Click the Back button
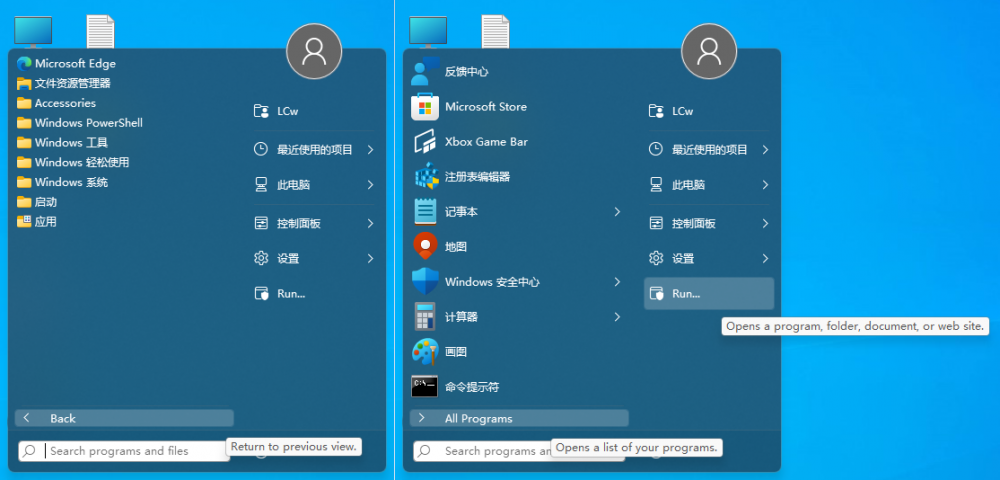1000x480 pixels. 124,418
